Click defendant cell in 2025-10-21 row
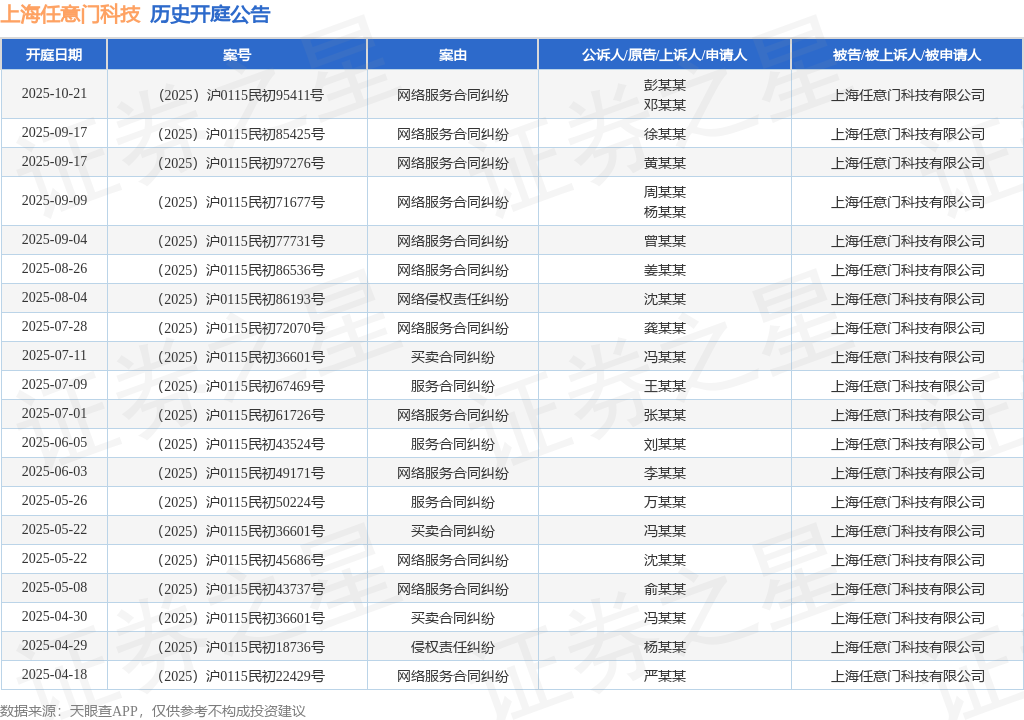Screen dimensions: 1024x720 [x=907, y=95]
